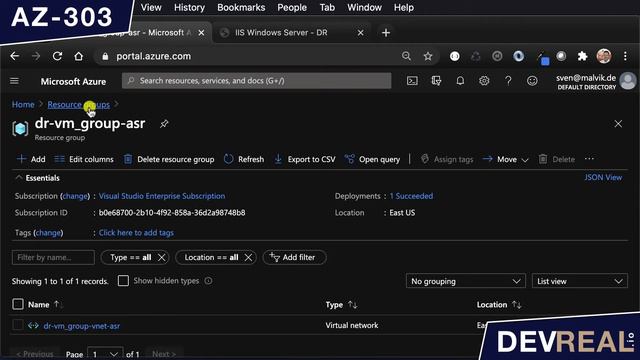This screenshot has width=640, height=360.
Task: Show Azure notifications bell
Action: [460, 81]
